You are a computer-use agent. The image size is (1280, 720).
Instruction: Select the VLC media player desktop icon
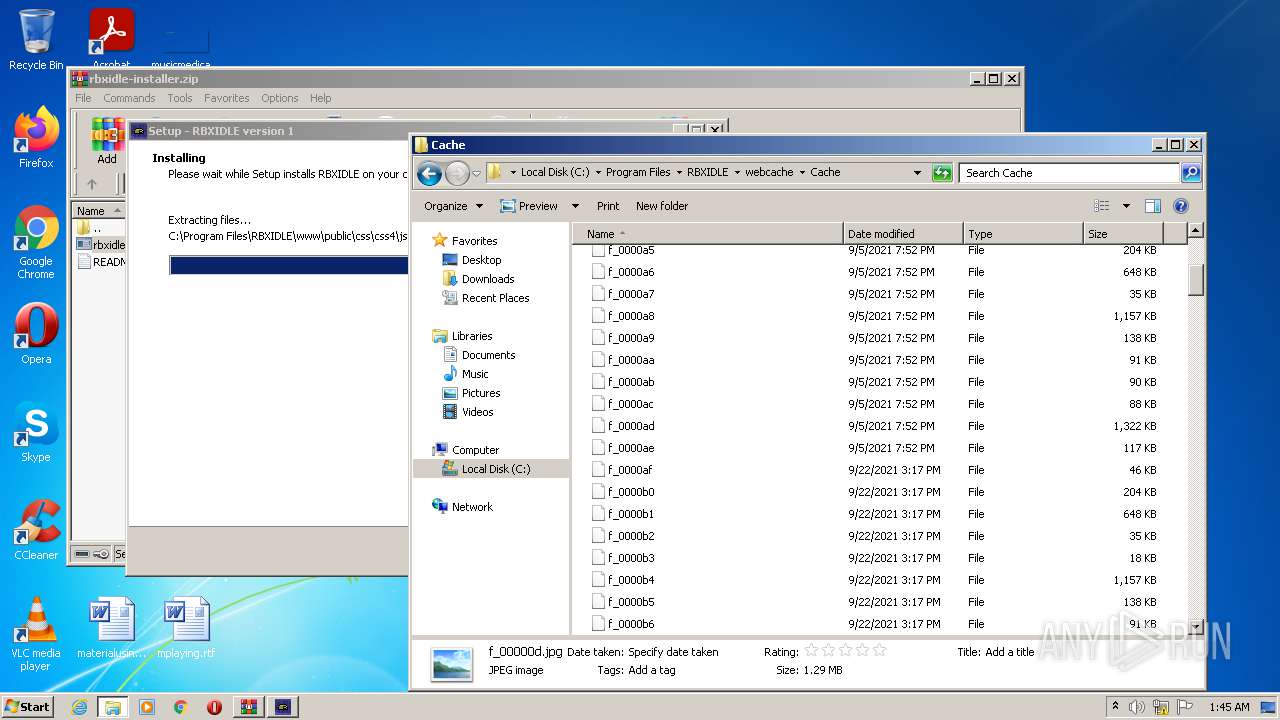pos(36,635)
